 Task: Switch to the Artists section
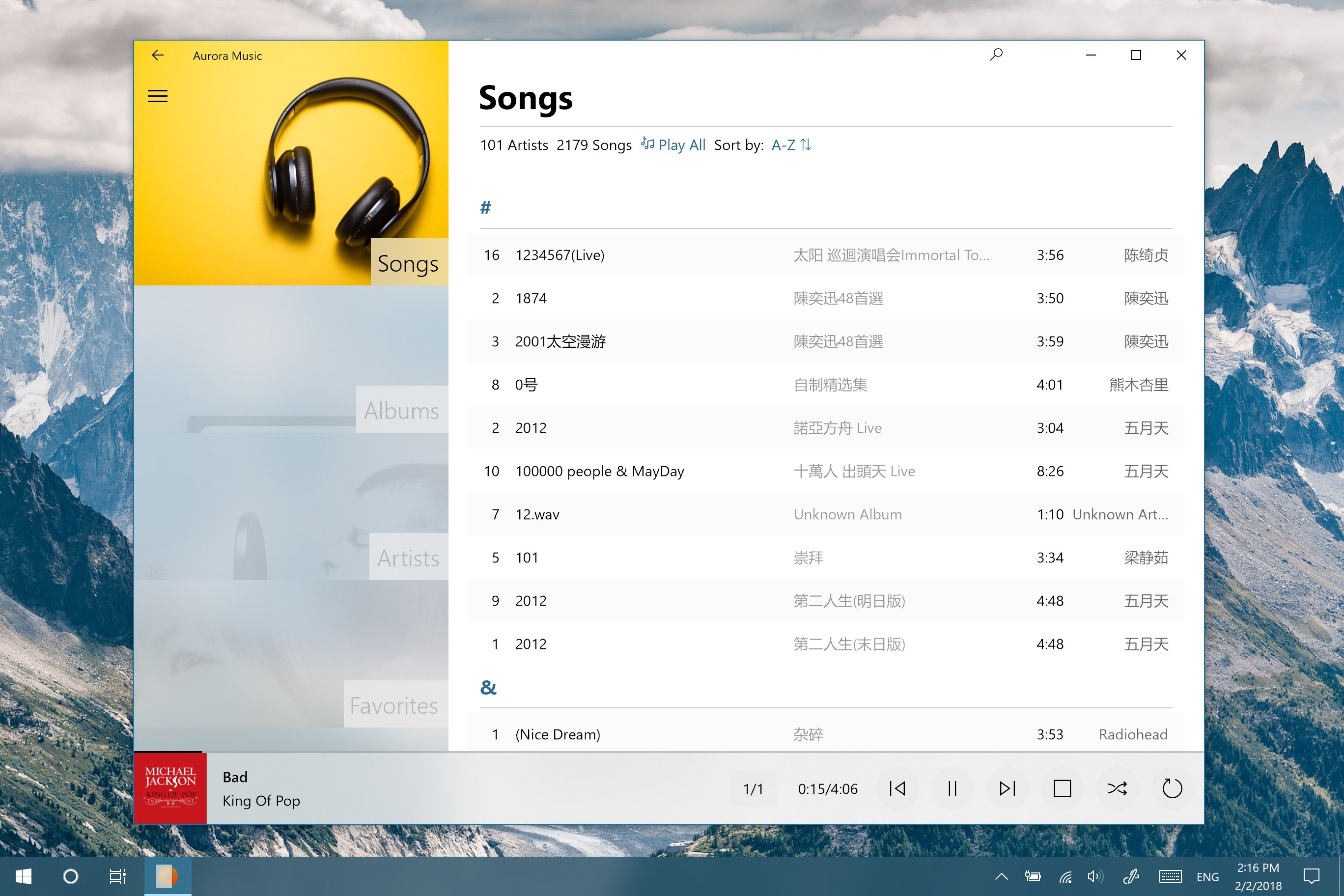(408, 558)
